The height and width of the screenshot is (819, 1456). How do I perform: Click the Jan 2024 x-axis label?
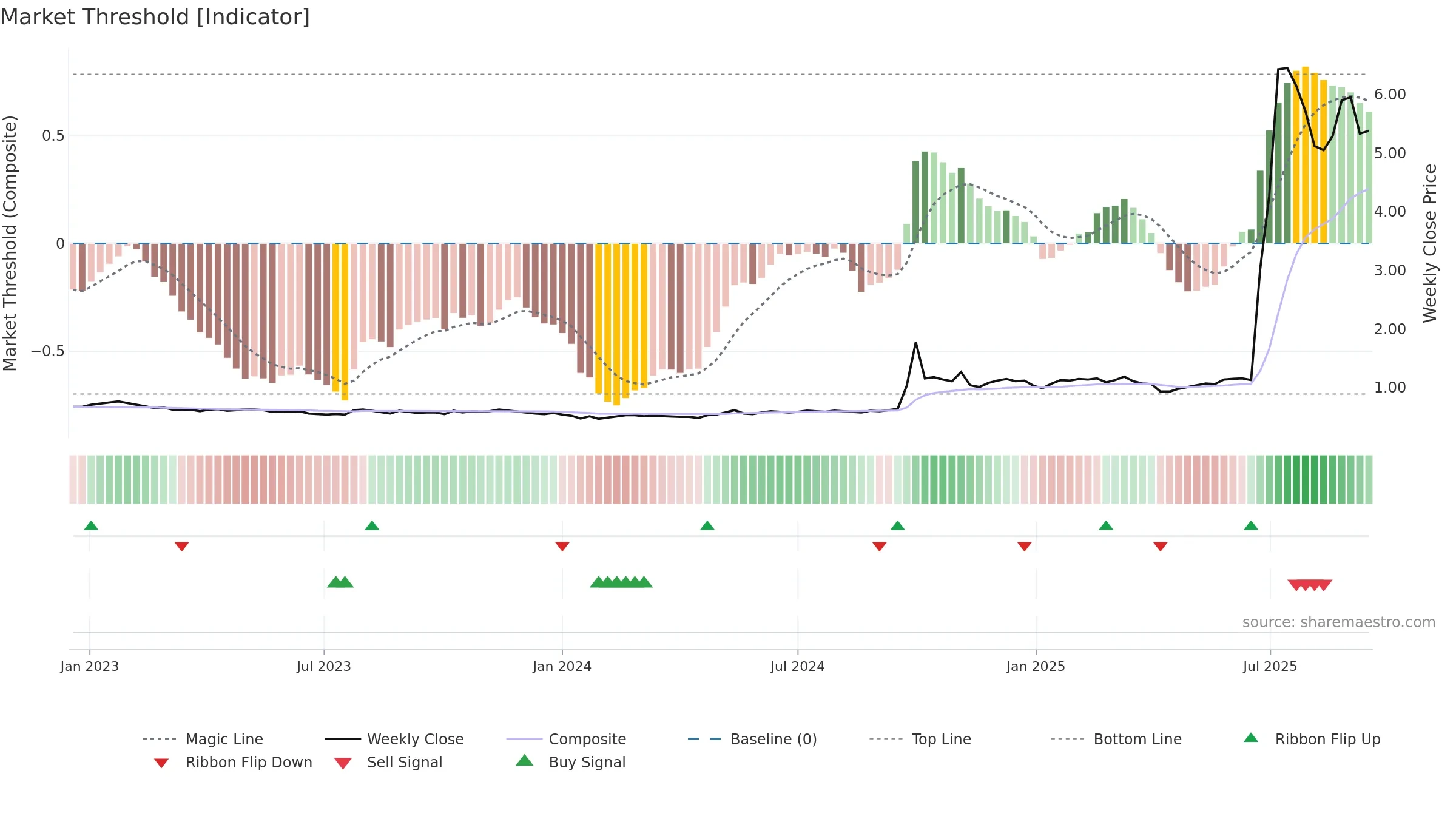[562, 666]
